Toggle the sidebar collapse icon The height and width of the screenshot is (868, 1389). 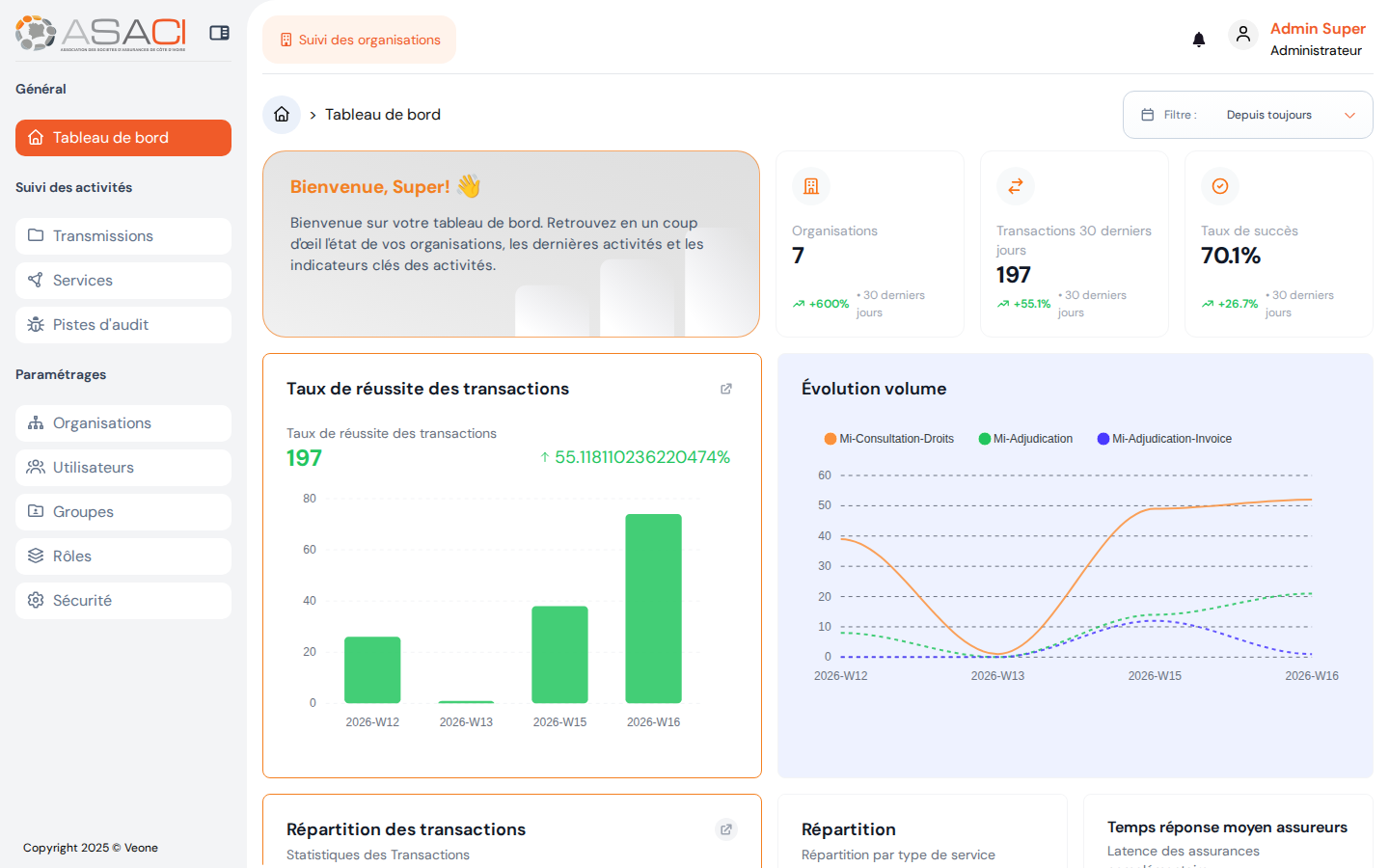click(219, 33)
